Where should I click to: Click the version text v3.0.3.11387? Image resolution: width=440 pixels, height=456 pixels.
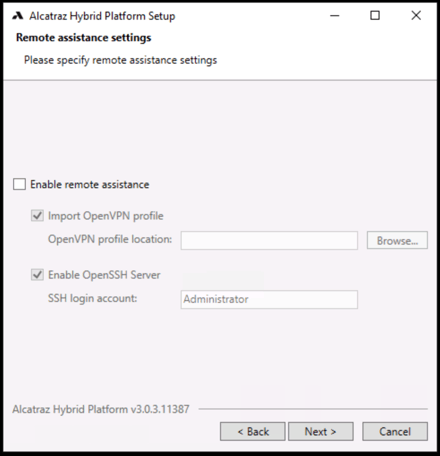click(160, 409)
